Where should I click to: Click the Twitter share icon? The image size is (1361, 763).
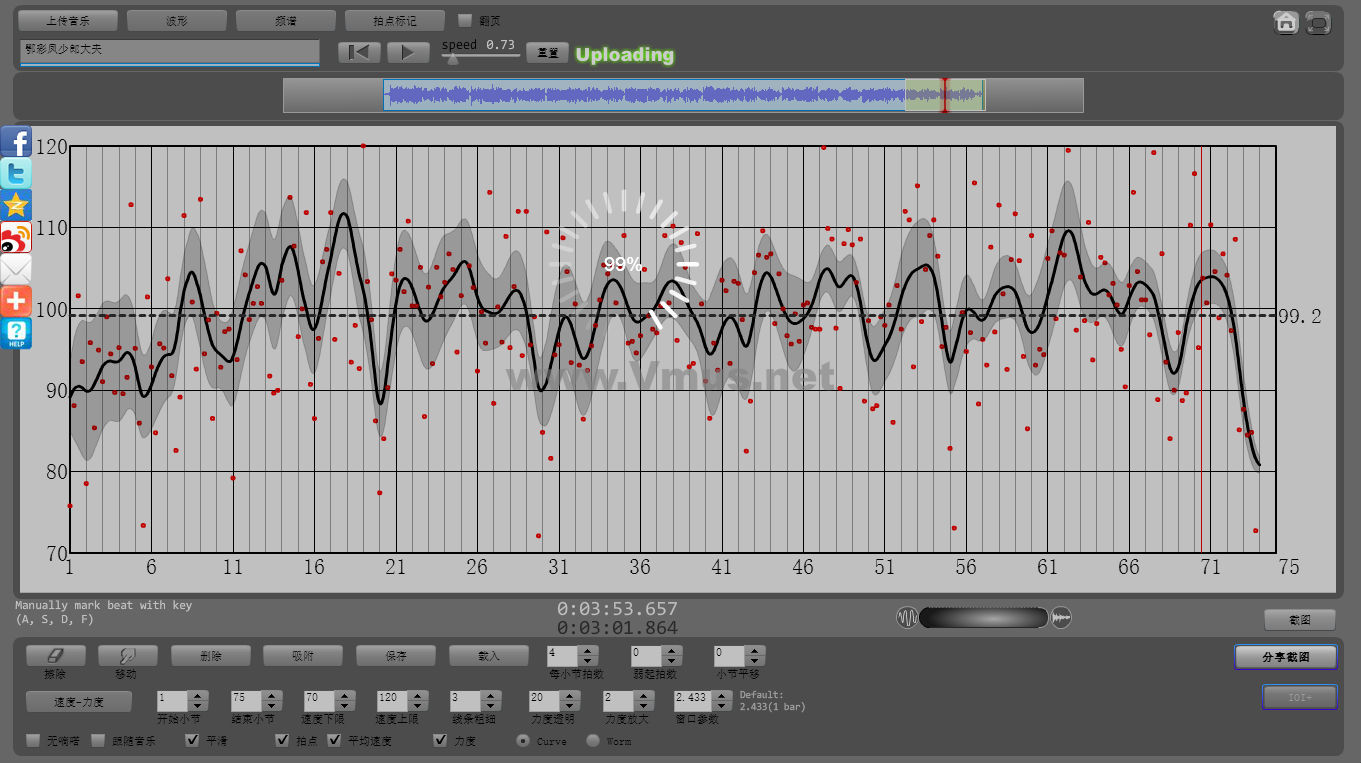pyautogui.click(x=16, y=174)
